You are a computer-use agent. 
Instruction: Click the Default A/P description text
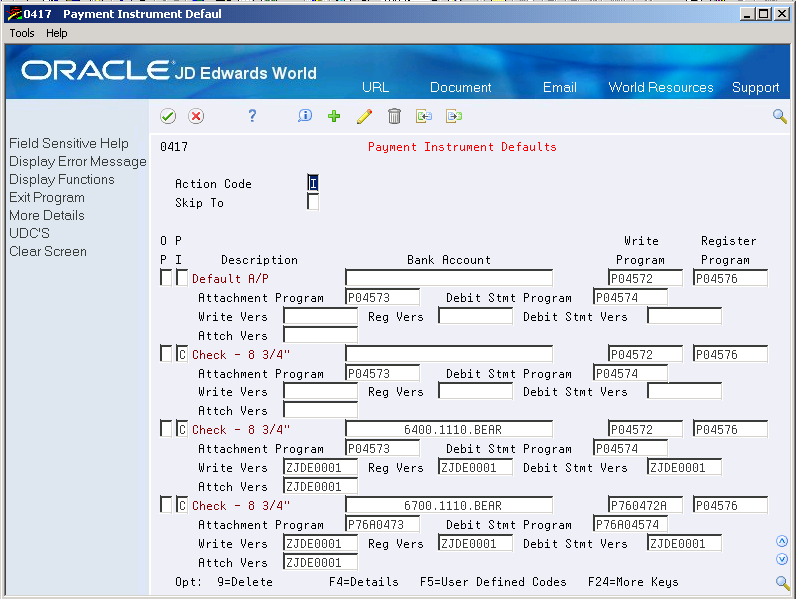[230, 279]
